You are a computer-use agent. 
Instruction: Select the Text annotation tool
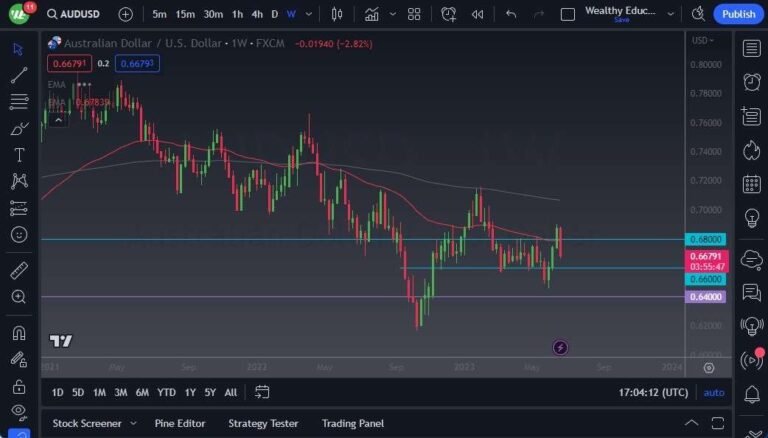(x=19, y=155)
